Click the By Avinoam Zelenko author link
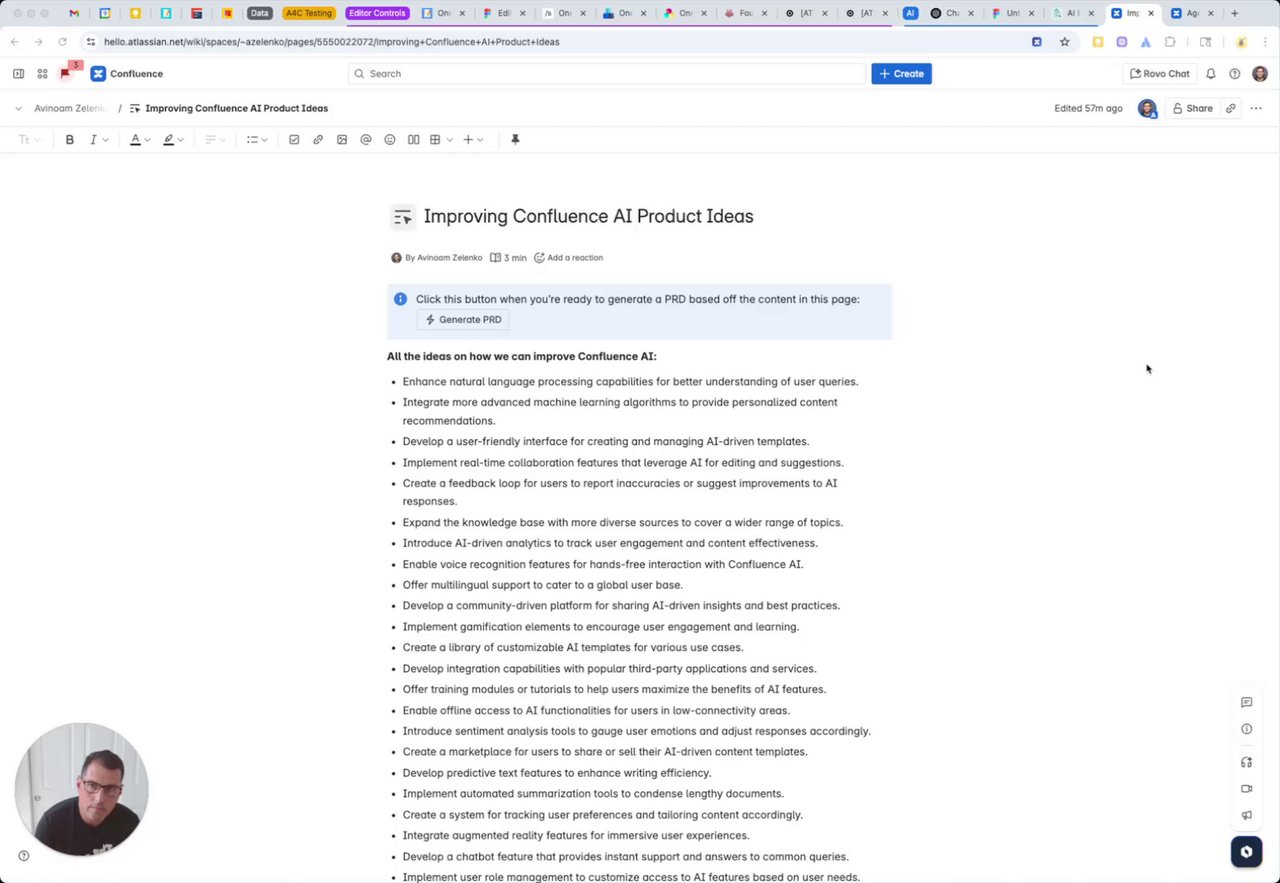The image size is (1280, 883). 437,258
